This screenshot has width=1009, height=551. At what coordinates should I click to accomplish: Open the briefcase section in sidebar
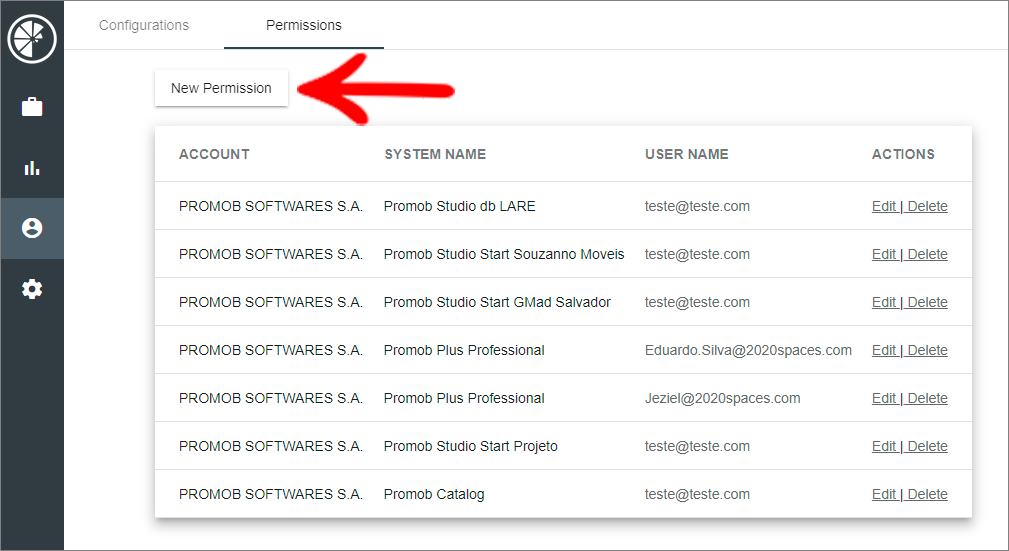[32, 106]
